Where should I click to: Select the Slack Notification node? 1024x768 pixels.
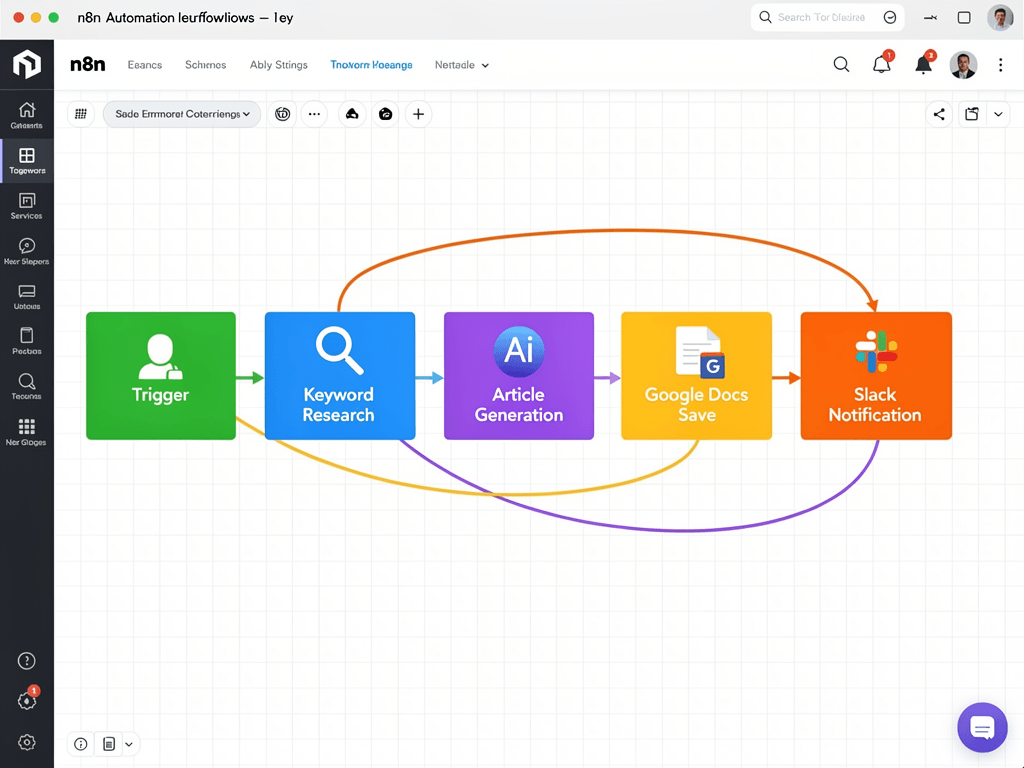875,375
